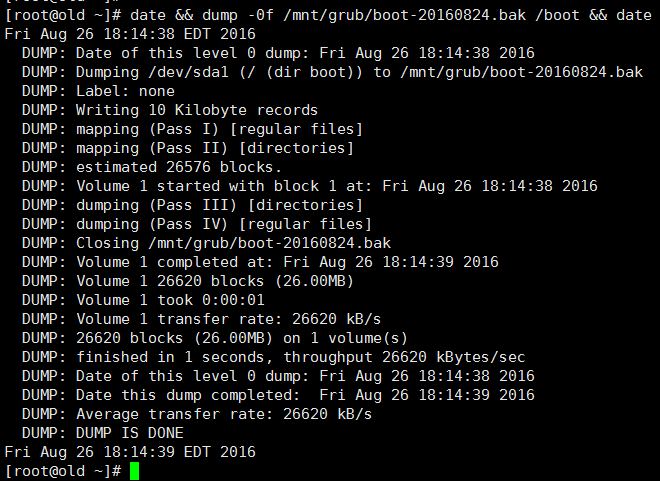Click the 'Label: none' line
Image resolution: width=660 pixels, height=481 pixels.
point(98,91)
